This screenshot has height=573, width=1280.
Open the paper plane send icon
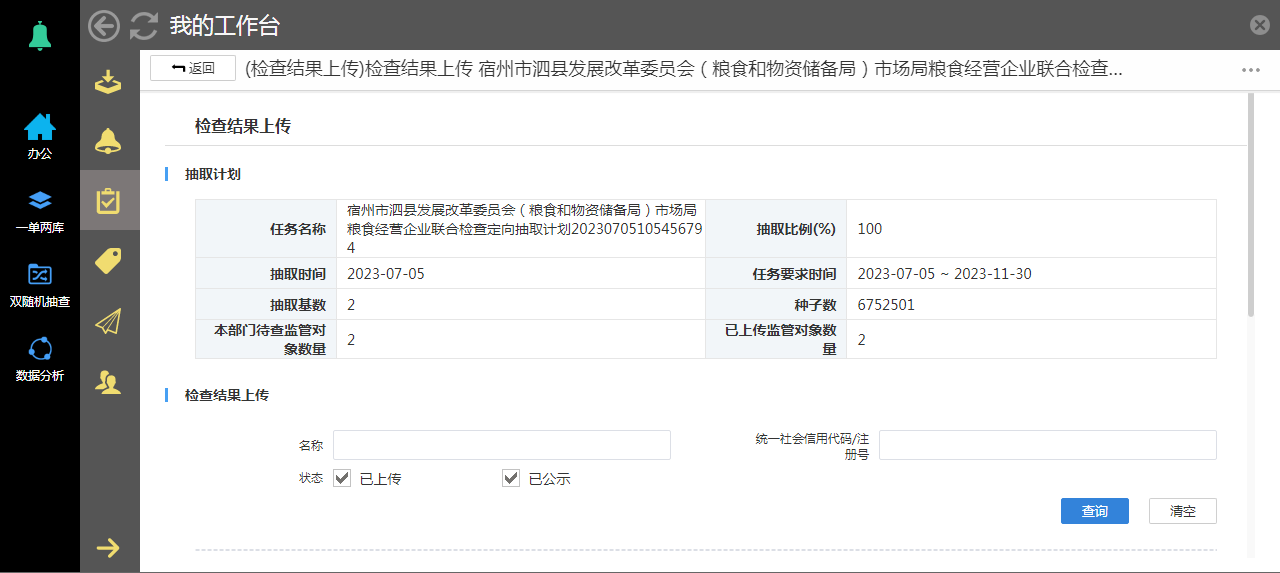tap(108, 321)
